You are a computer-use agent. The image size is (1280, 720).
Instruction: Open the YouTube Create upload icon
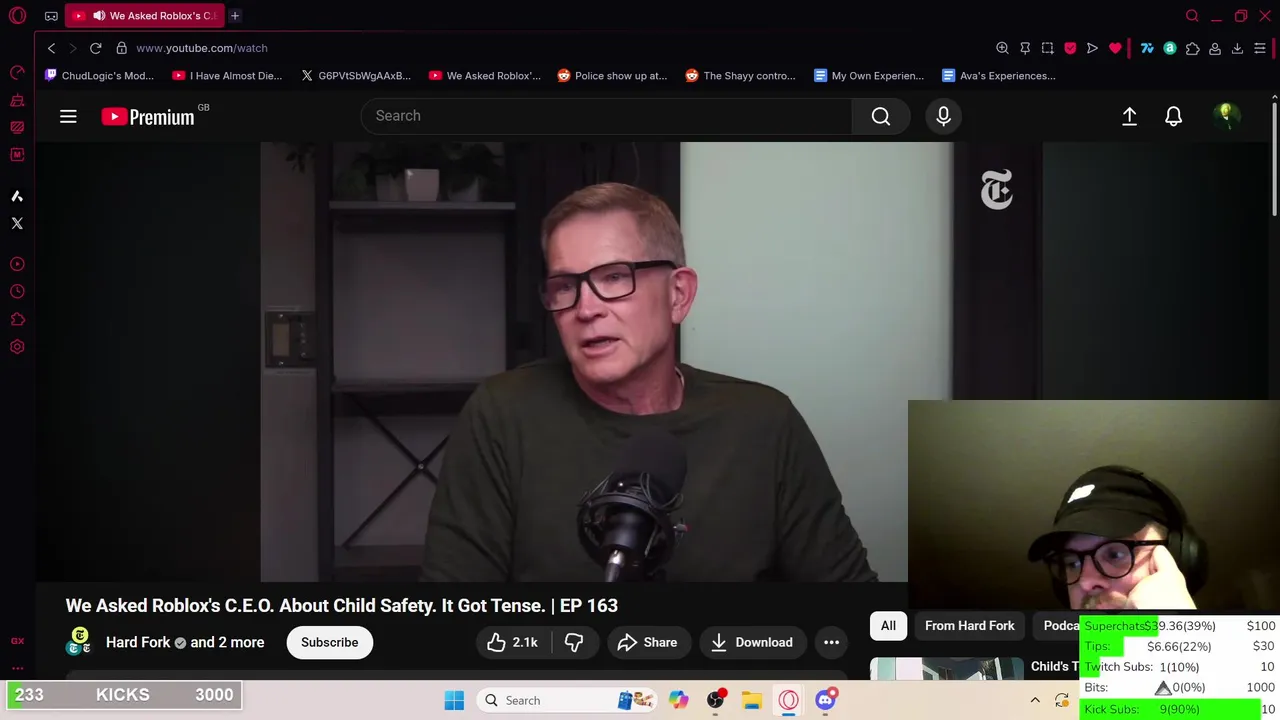click(x=1129, y=117)
